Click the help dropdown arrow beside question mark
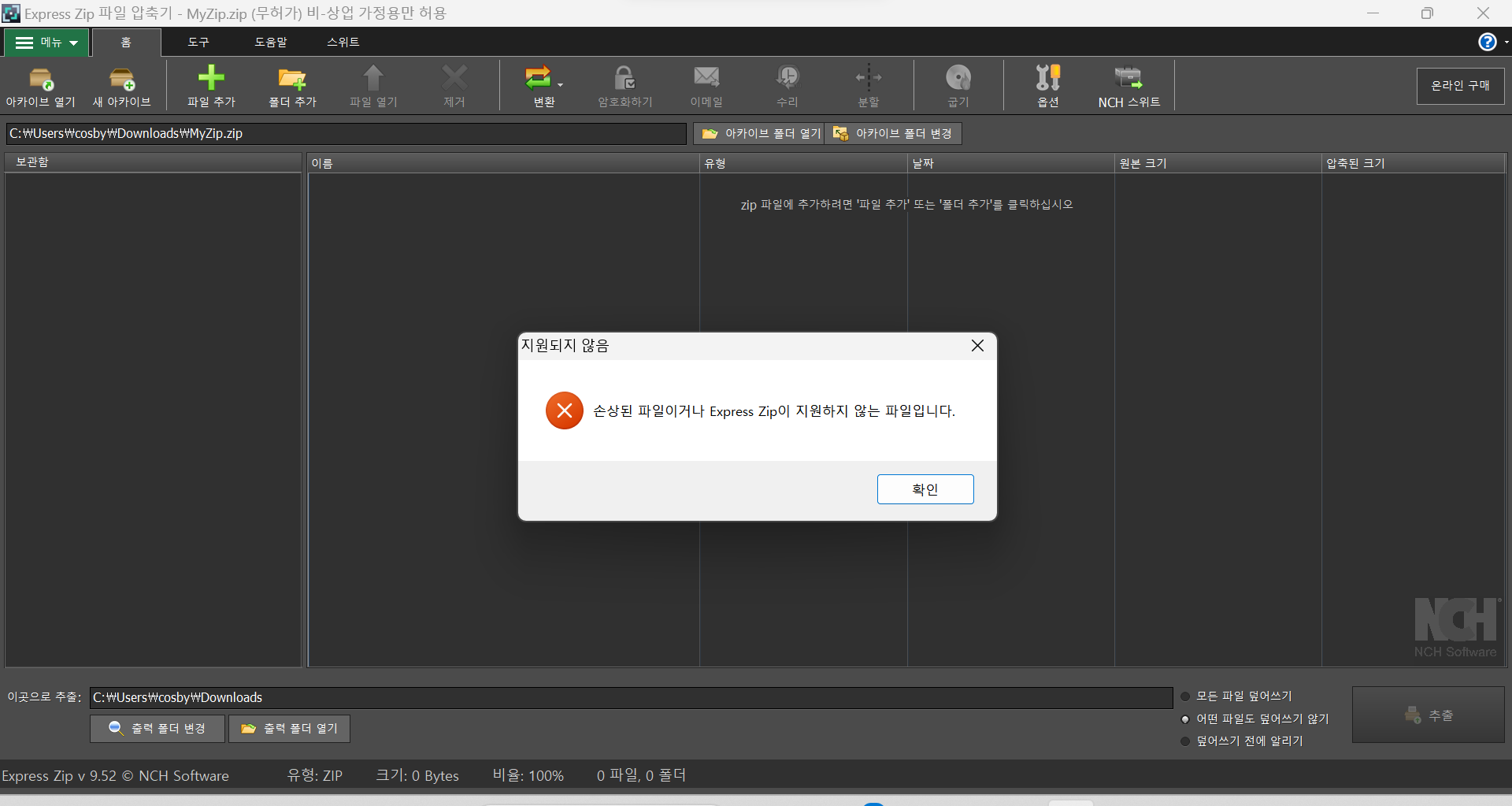The width and height of the screenshot is (1512, 806). coord(1506,43)
